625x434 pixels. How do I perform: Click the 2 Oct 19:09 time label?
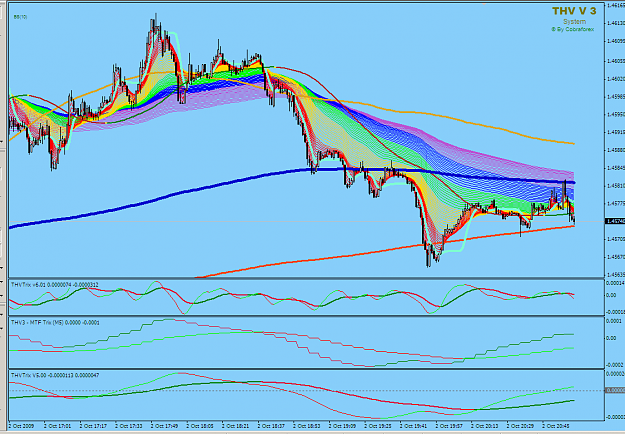click(342, 426)
